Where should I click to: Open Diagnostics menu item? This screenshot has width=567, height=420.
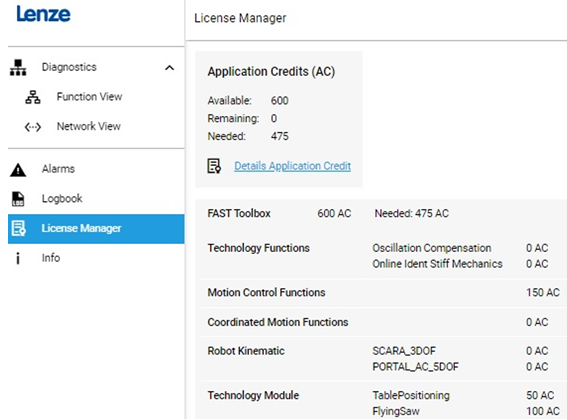pos(69,67)
